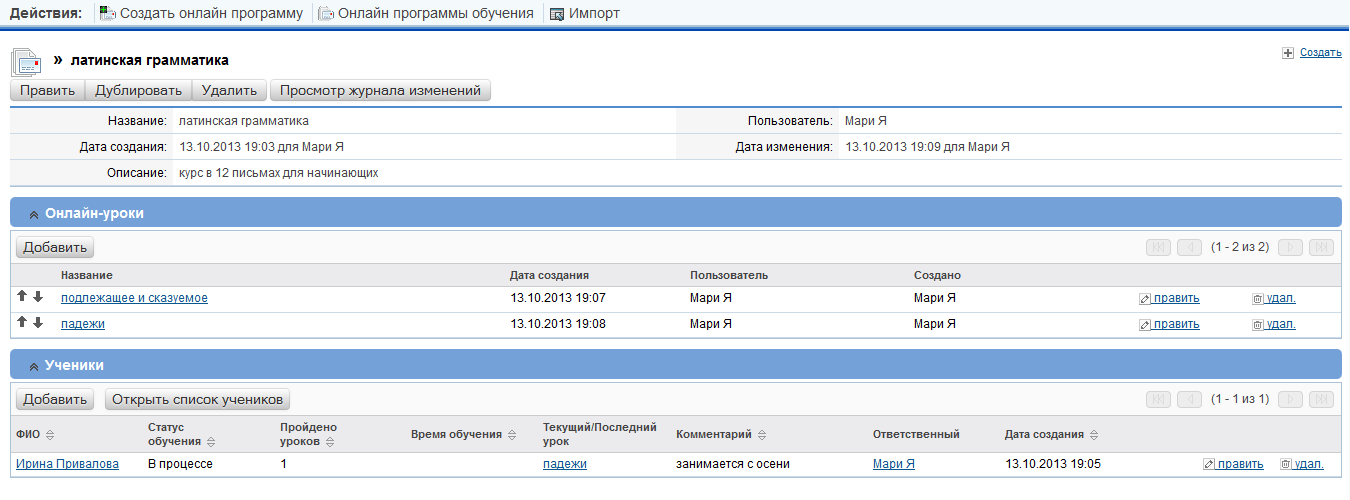Delete the "подлежащее и сказуемое" lesson

point(1258,298)
